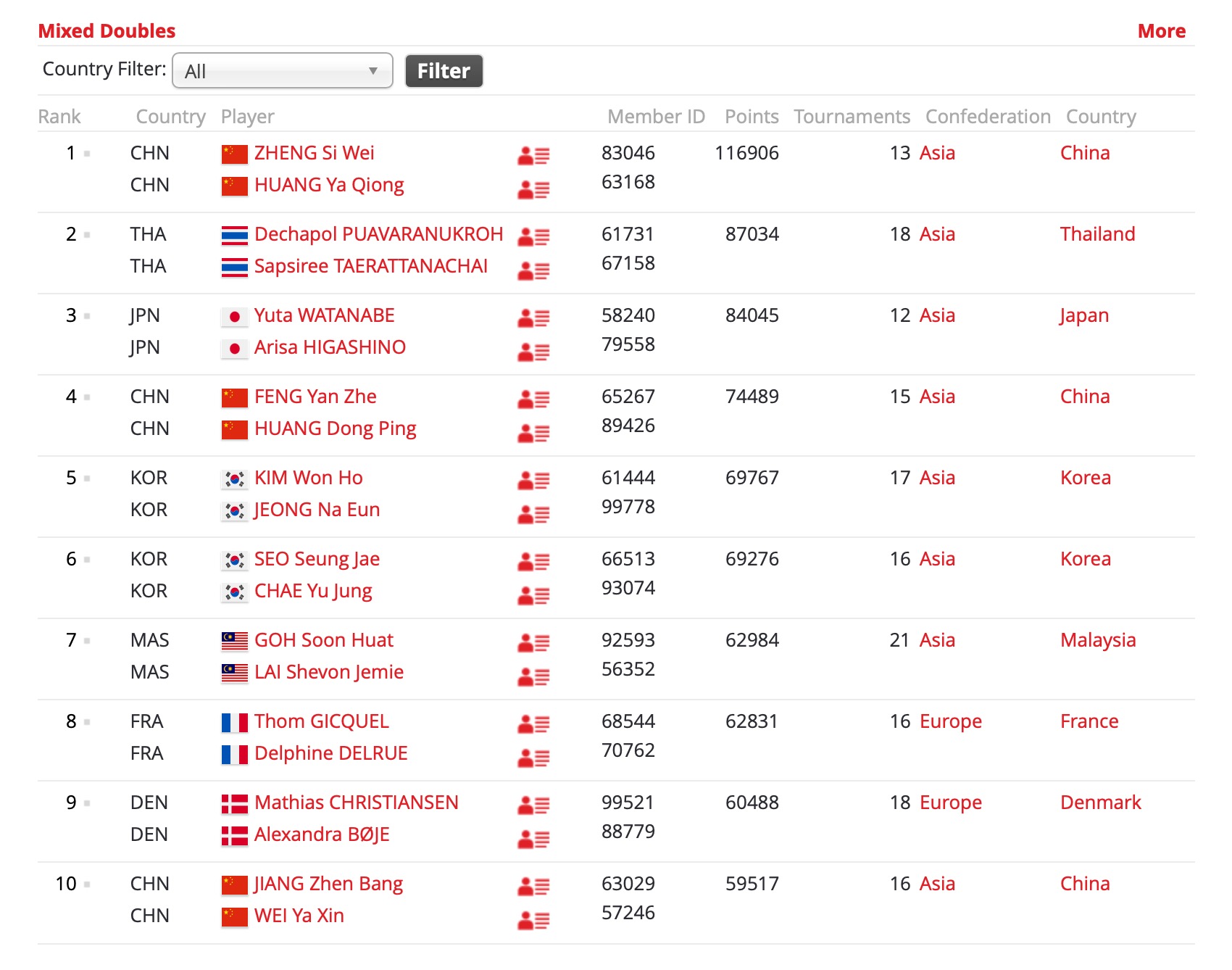Screen dimensions: 1232x970
Task: Open FENG Yan Zhe player page
Action: [x=315, y=397]
